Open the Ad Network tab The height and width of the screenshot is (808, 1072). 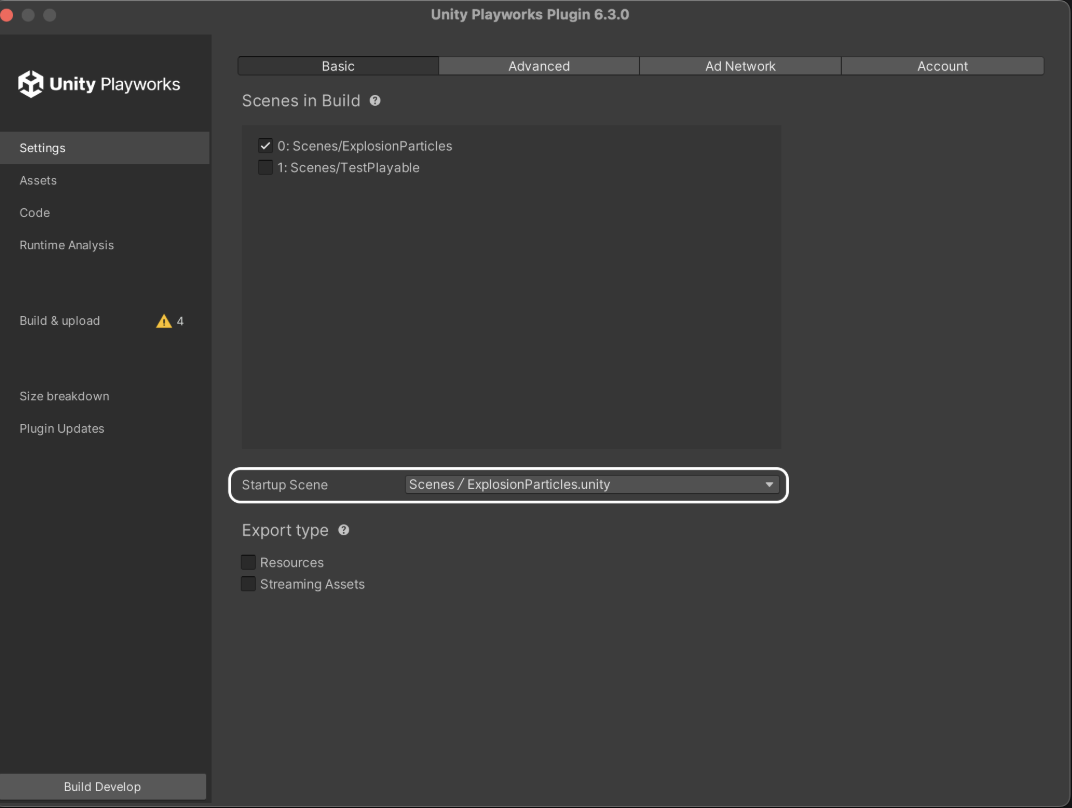click(x=740, y=66)
